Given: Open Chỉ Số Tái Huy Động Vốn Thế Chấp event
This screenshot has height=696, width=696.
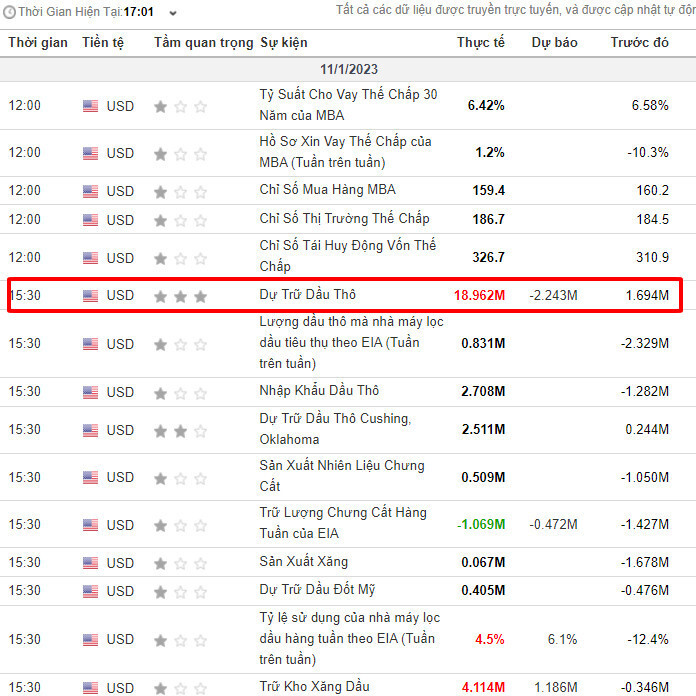Looking at the screenshot, I should tap(348, 256).
